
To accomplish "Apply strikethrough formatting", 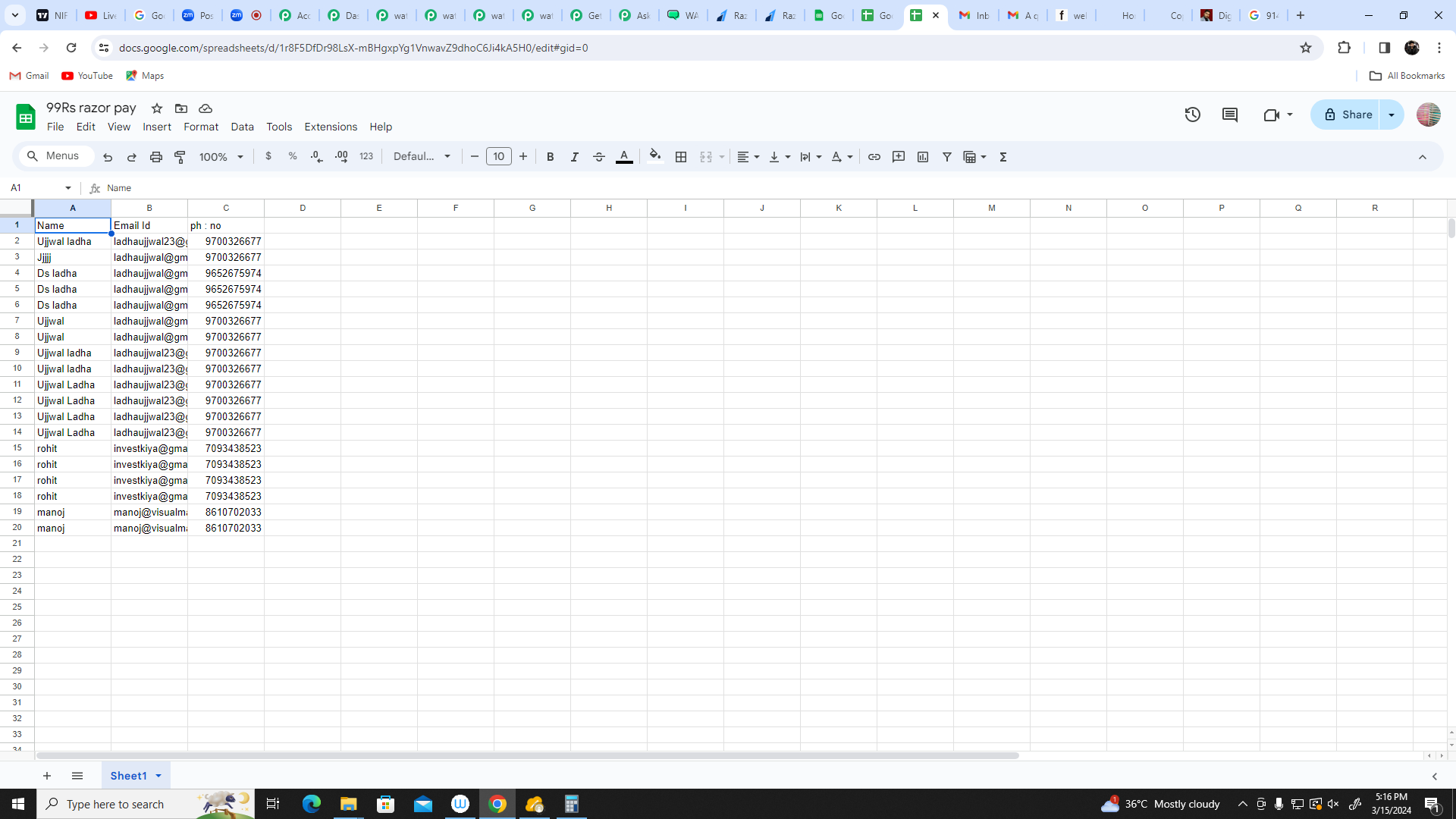I will 599,157.
